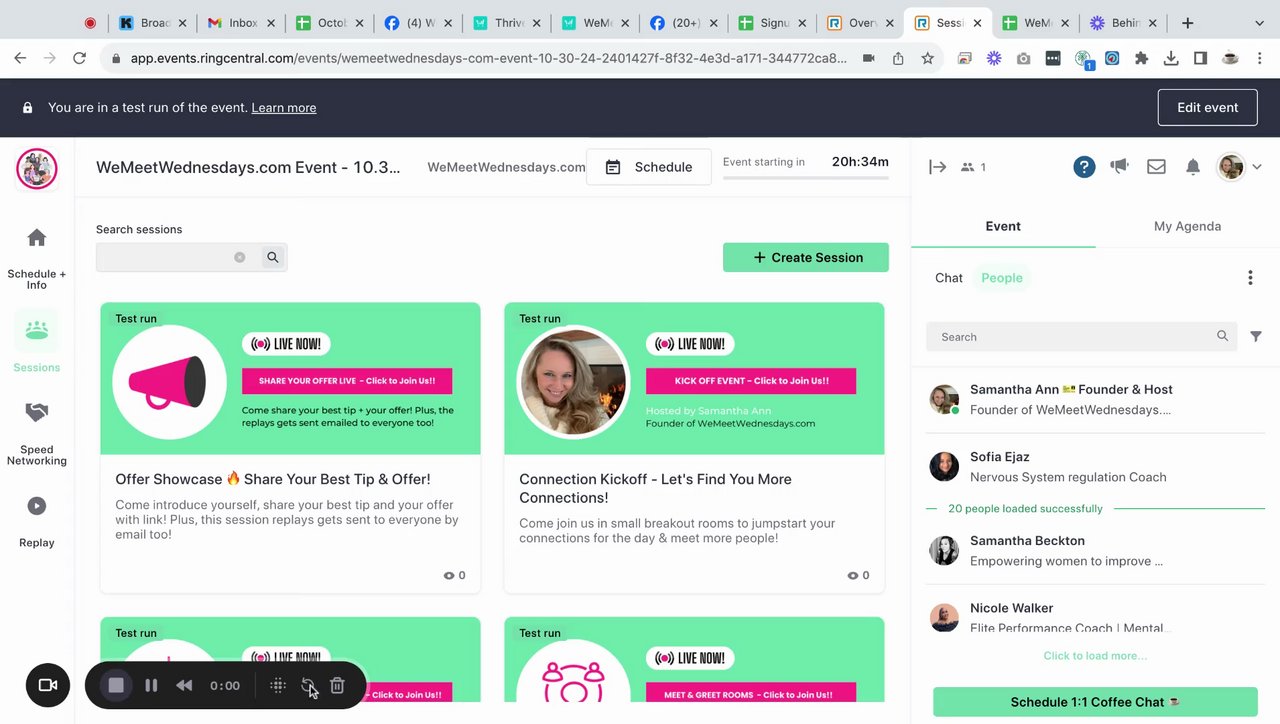The width and height of the screenshot is (1280, 724).
Task: Open people filter funnel icon
Action: 1256,337
